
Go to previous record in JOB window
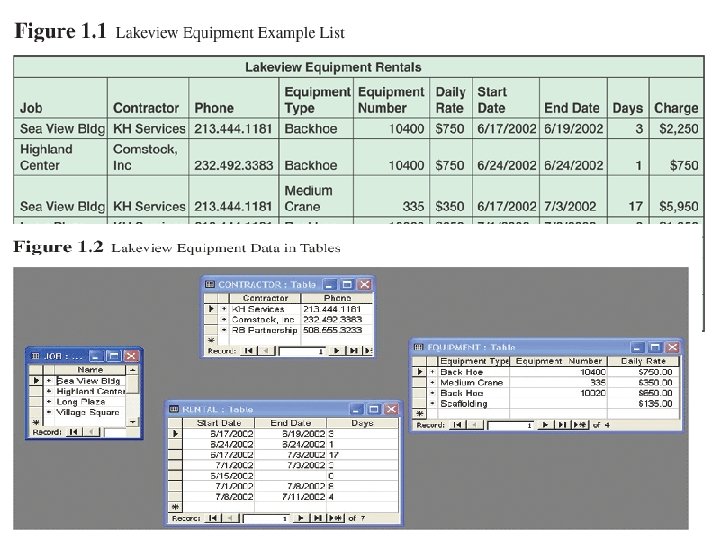(91, 432)
